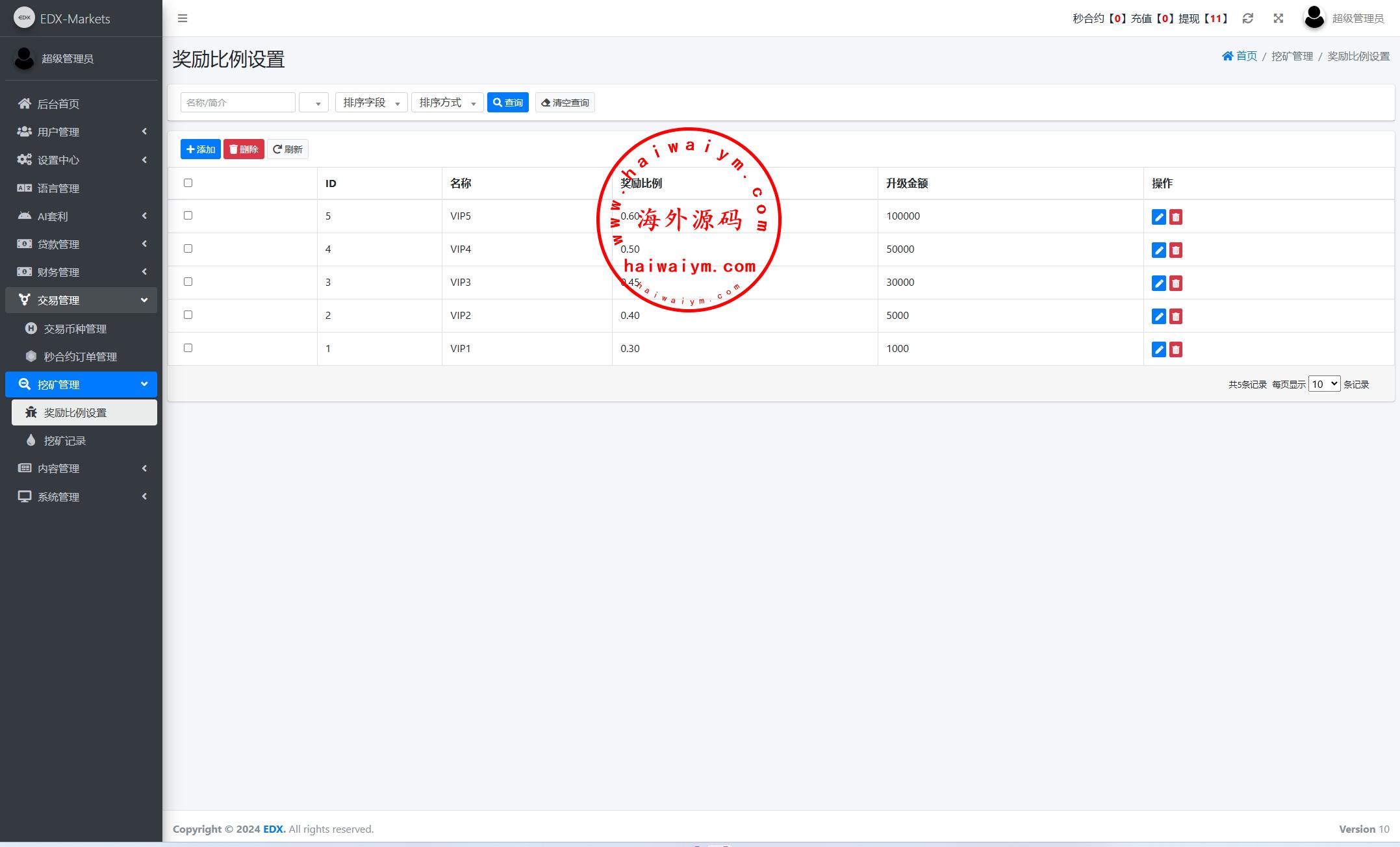Click the 名称/简介 search input field
Viewport: 1400px width, 847px height.
pos(238,103)
